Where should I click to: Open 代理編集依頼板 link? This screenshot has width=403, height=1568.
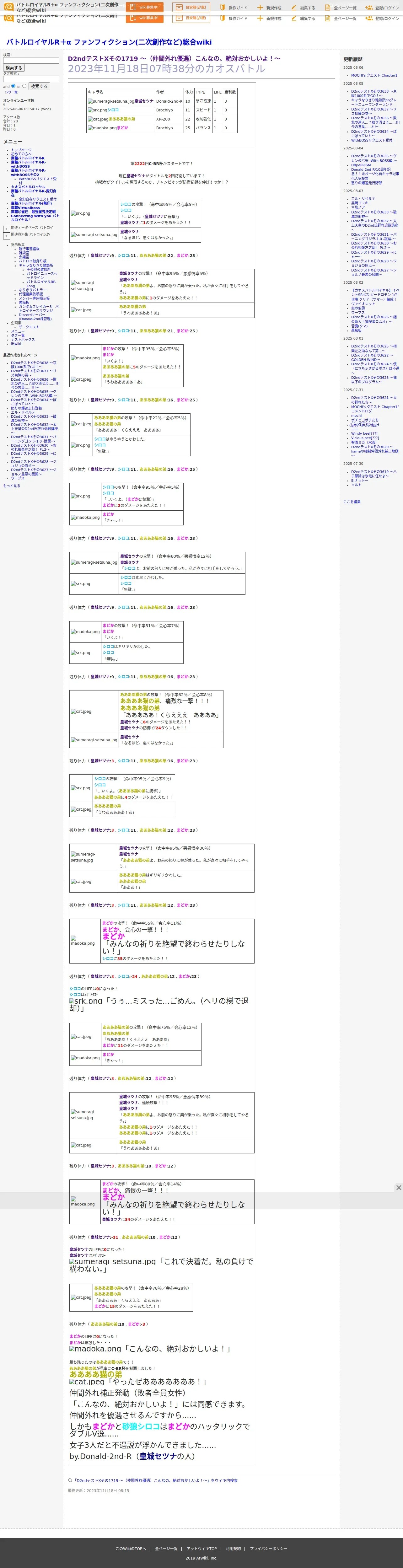click(30, 294)
